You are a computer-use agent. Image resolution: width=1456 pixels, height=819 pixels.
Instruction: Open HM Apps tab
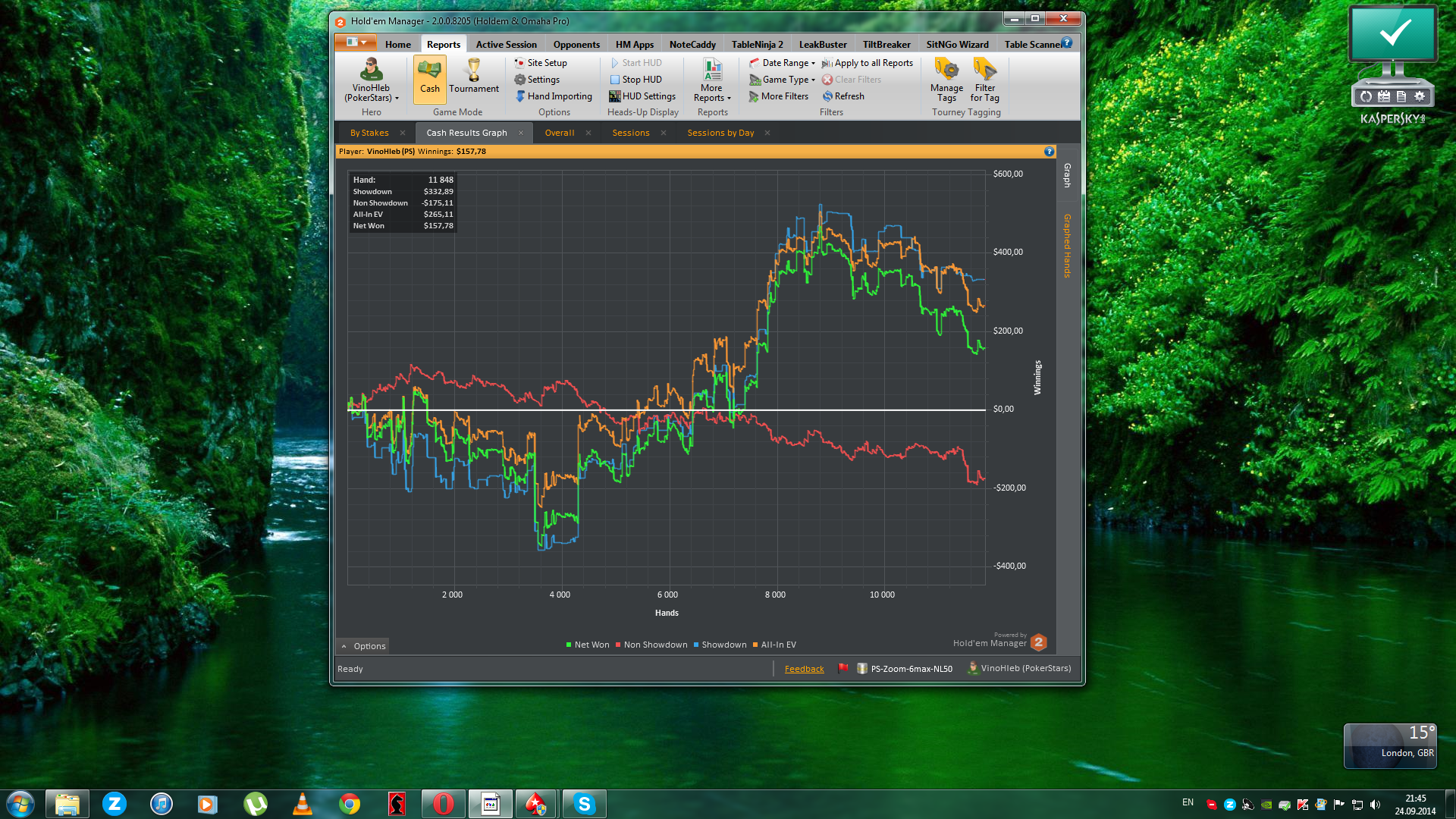[x=634, y=45]
